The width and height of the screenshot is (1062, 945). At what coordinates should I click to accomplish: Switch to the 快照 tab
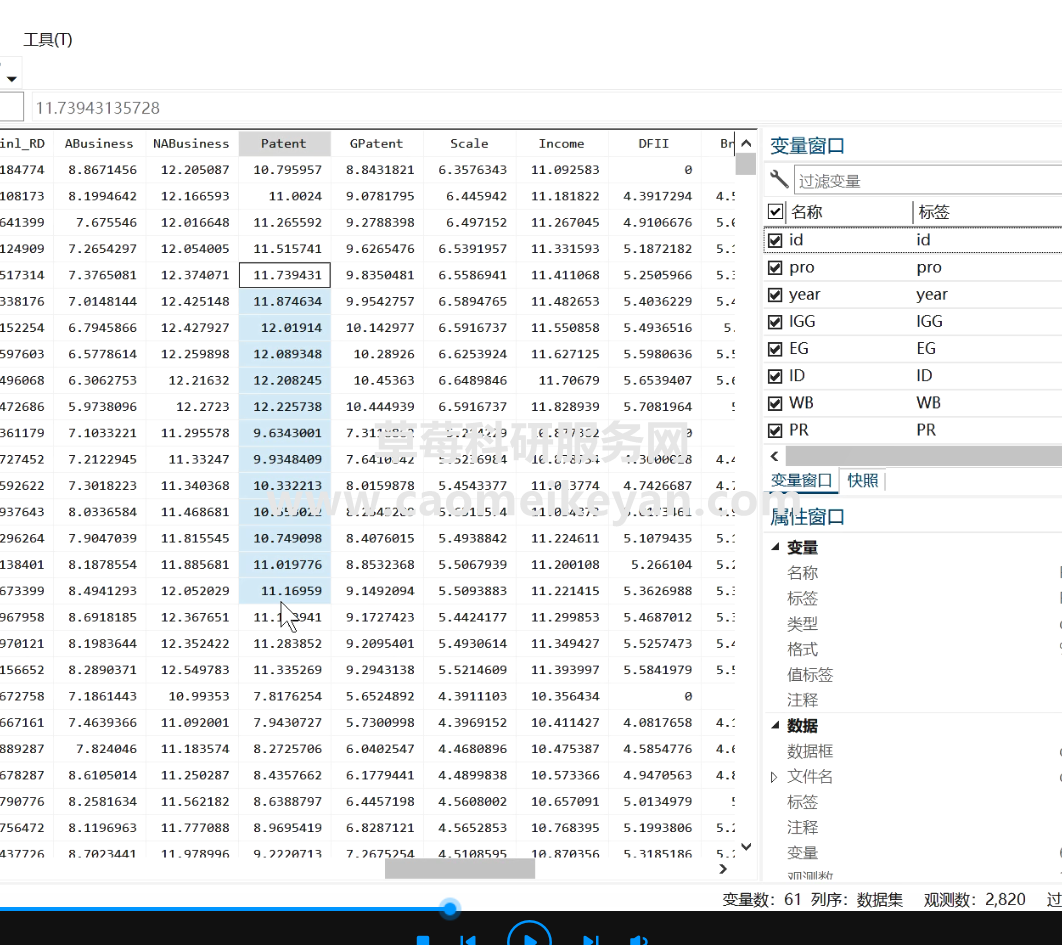[x=862, y=480]
